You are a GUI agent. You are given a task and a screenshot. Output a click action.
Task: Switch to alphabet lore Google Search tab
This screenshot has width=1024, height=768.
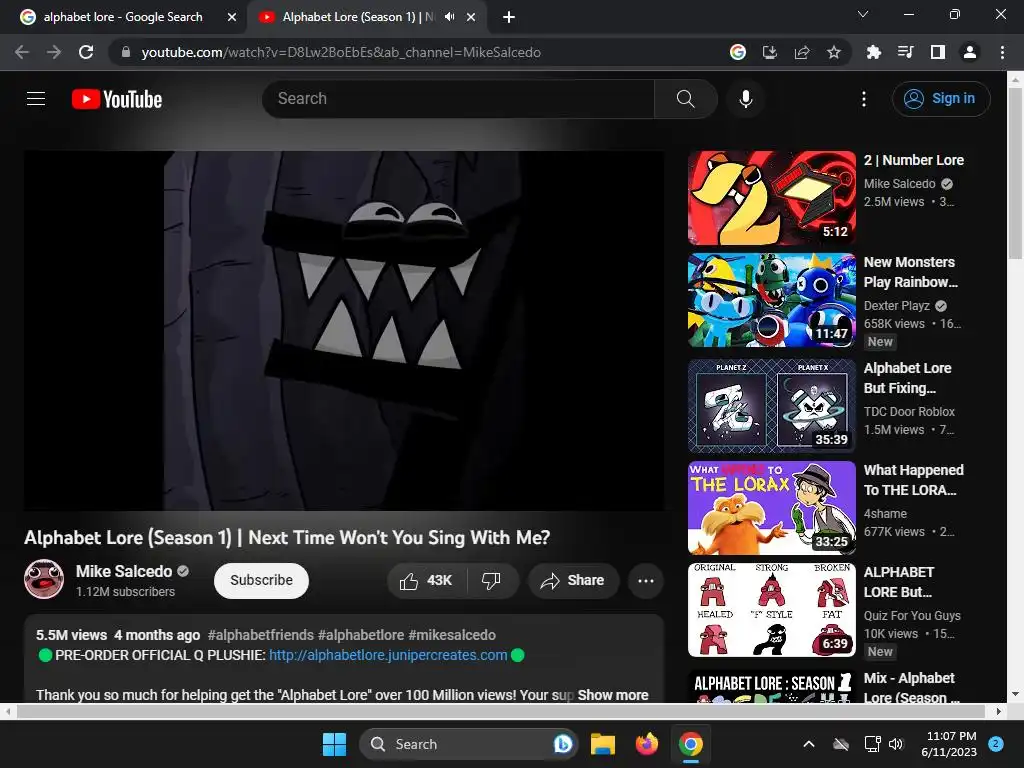122,17
